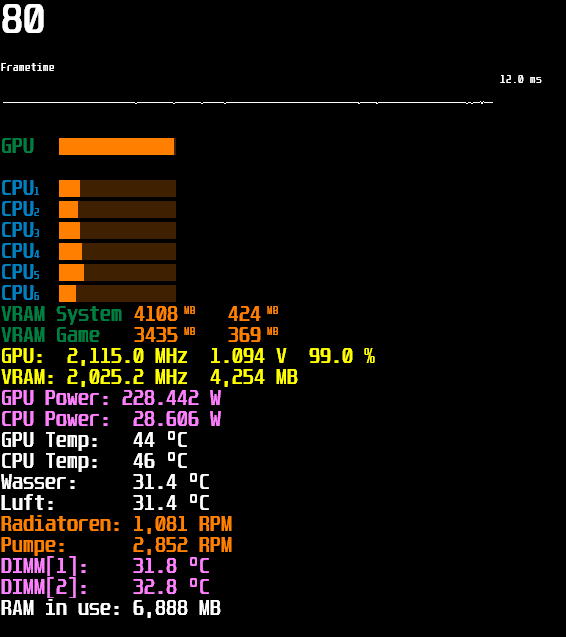Click the 31.8 °C DIMM temperature
The width and height of the screenshot is (566, 637).
(171, 566)
